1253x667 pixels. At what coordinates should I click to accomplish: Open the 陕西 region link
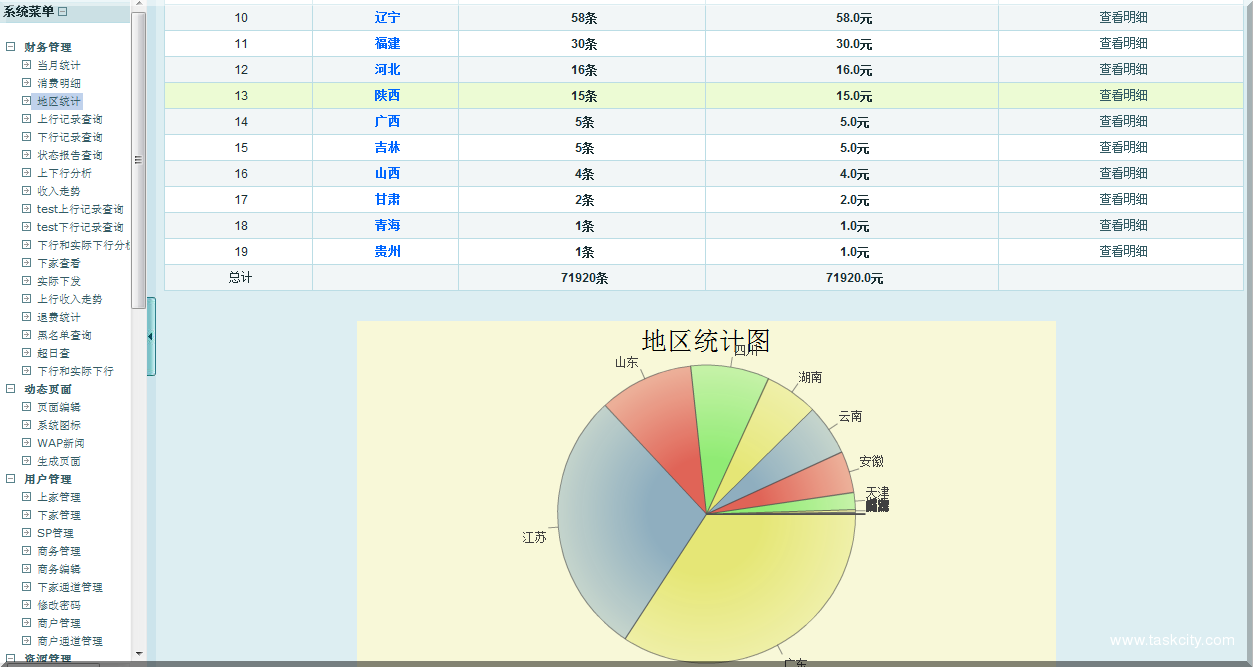point(387,96)
